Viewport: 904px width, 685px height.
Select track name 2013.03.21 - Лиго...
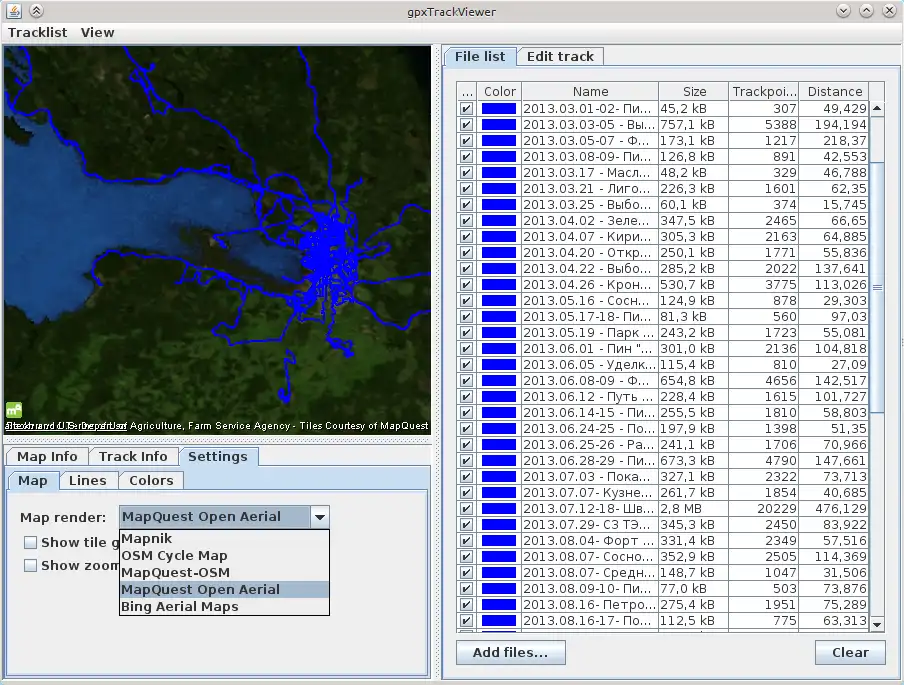(x=590, y=189)
